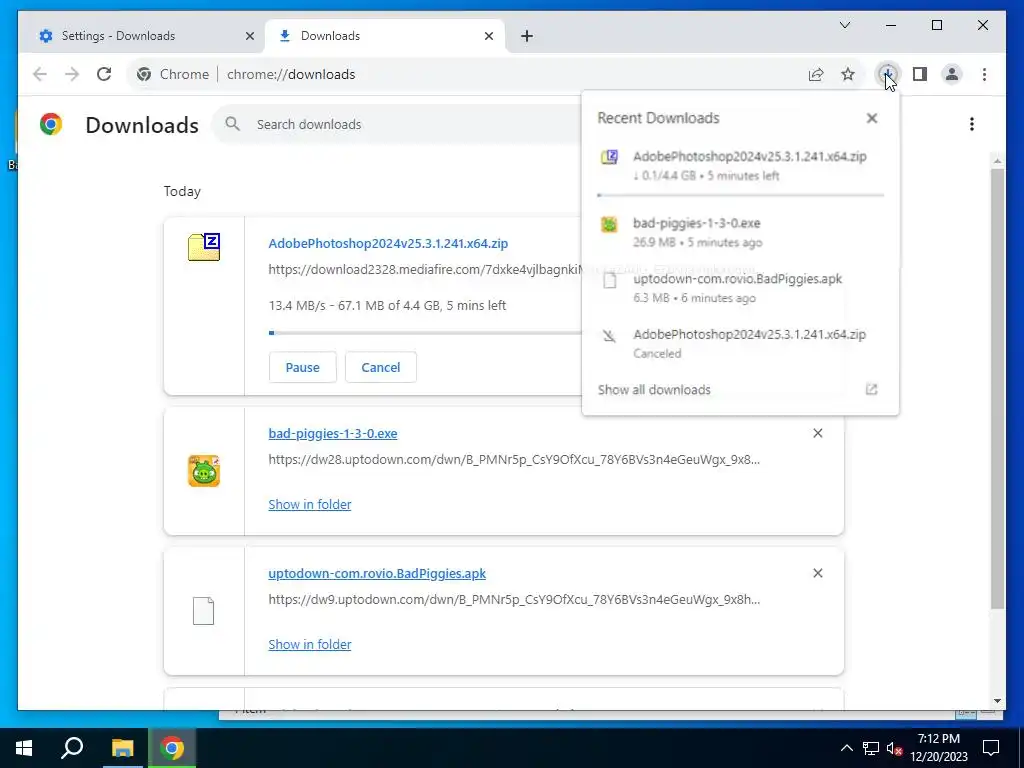Open Chrome's three-dot main menu

coord(984,74)
